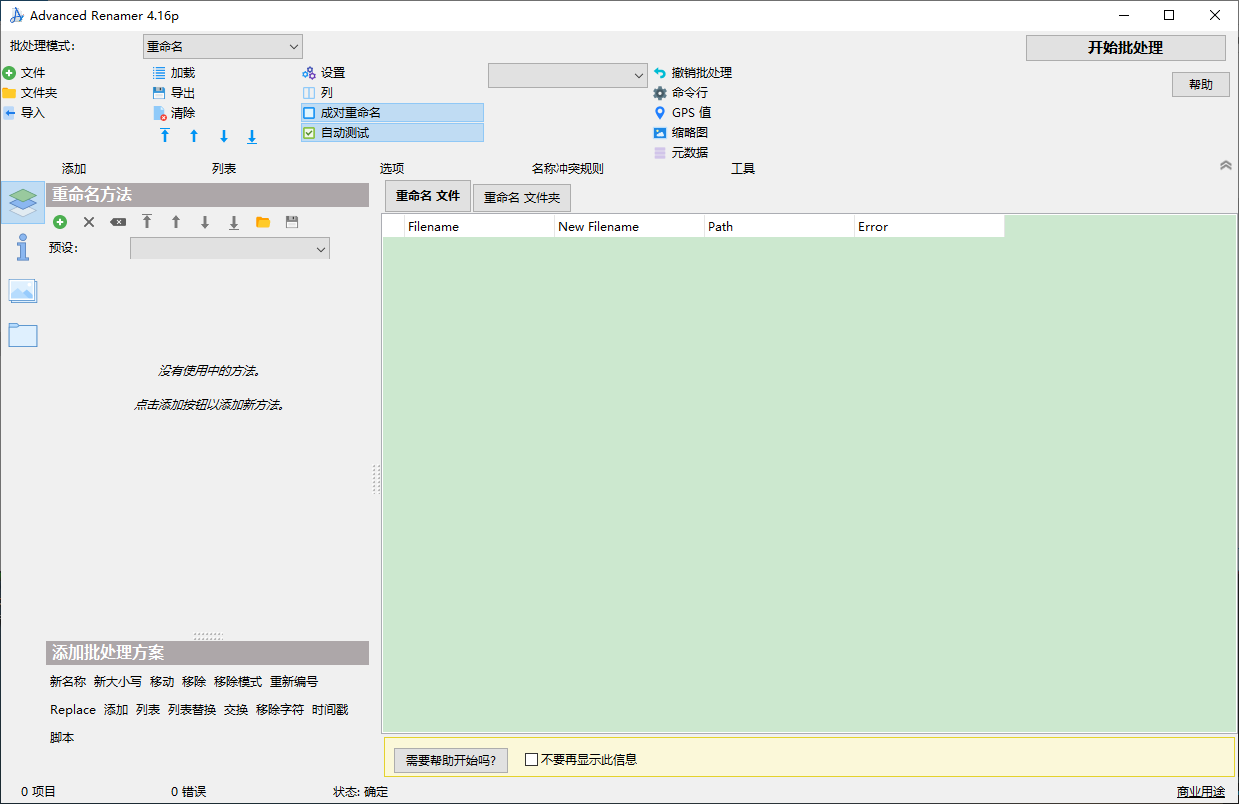The image size is (1239, 804).
Task: Open the file information sidebar icon
Action: point(23,247)
